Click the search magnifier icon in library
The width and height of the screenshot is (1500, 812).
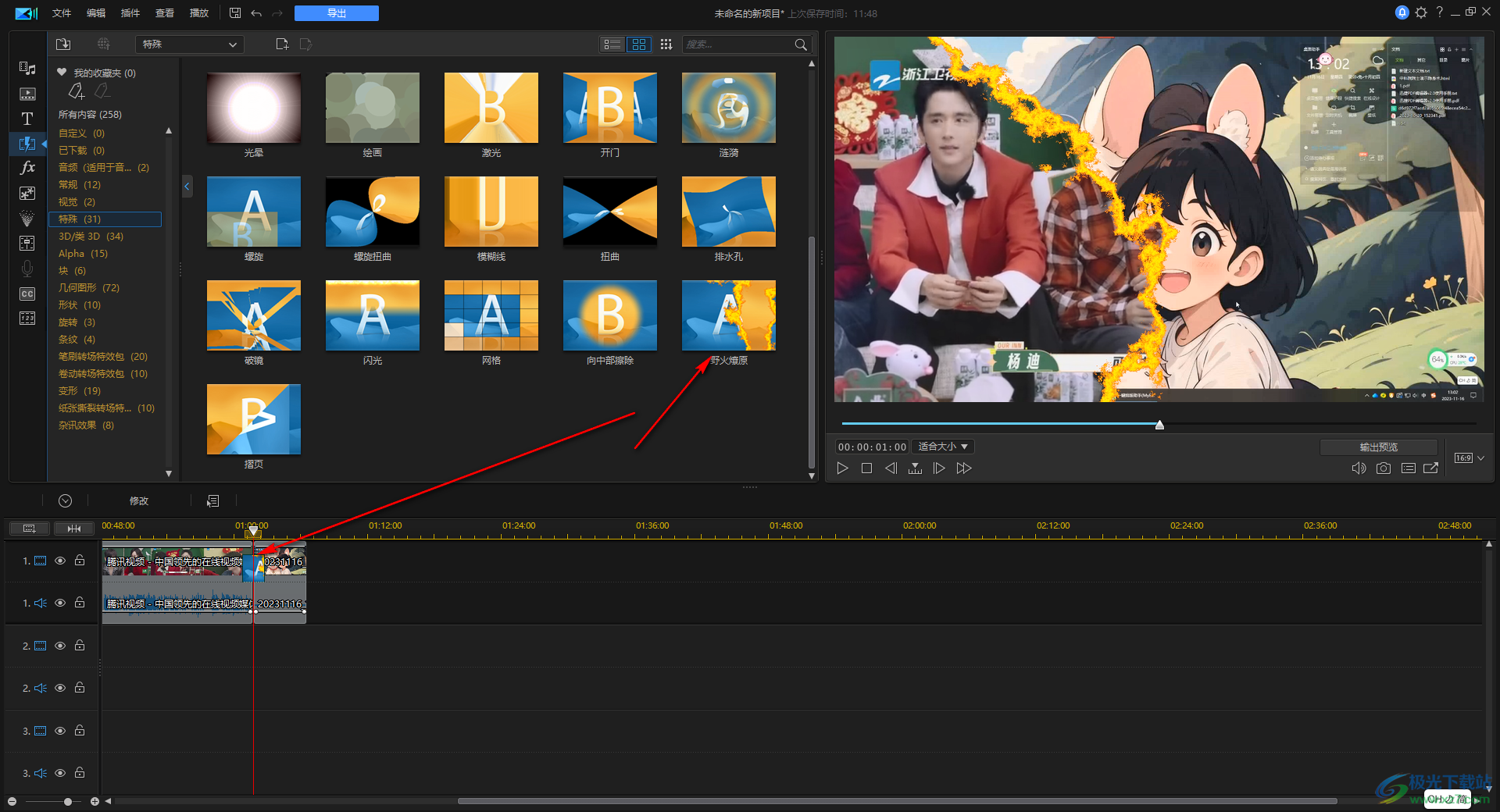[x=801, y=45]
